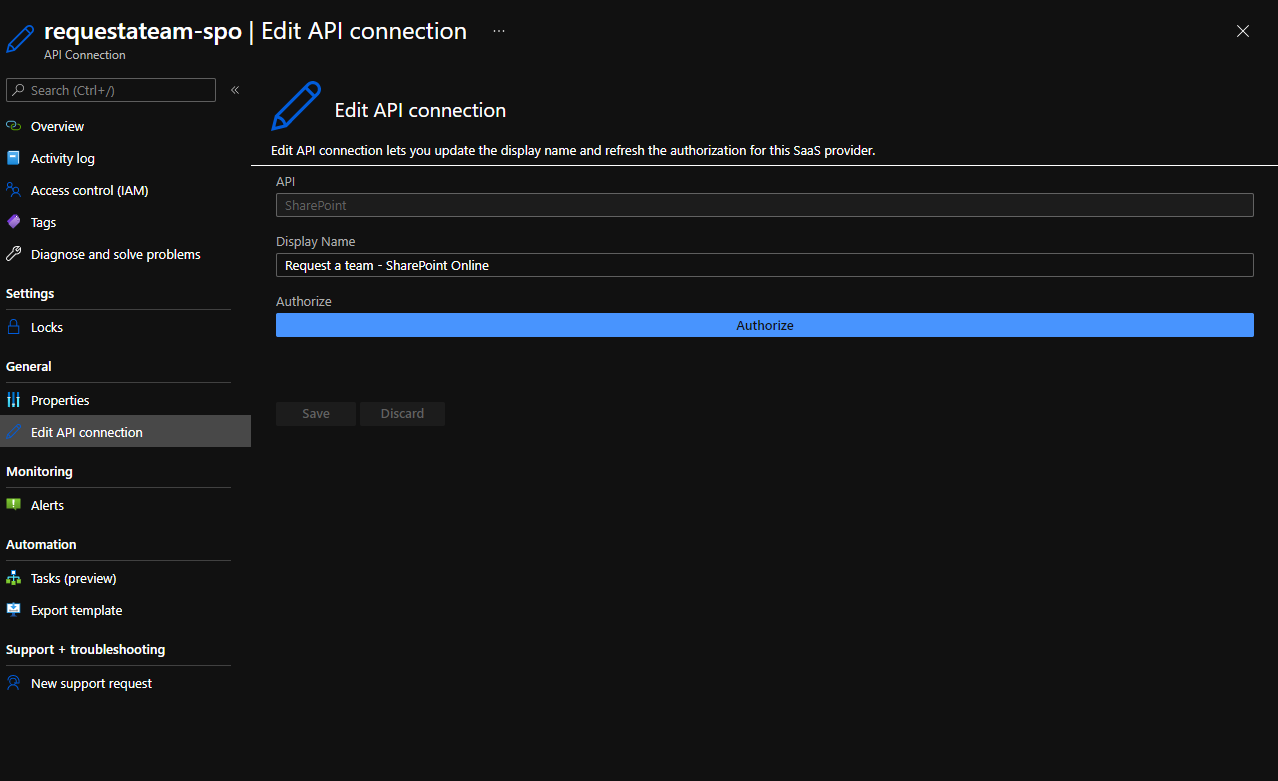This screenshot has height=781, width=1278.
Task: Click the Diagnose wrench icon
Action: tap(13, 254)
